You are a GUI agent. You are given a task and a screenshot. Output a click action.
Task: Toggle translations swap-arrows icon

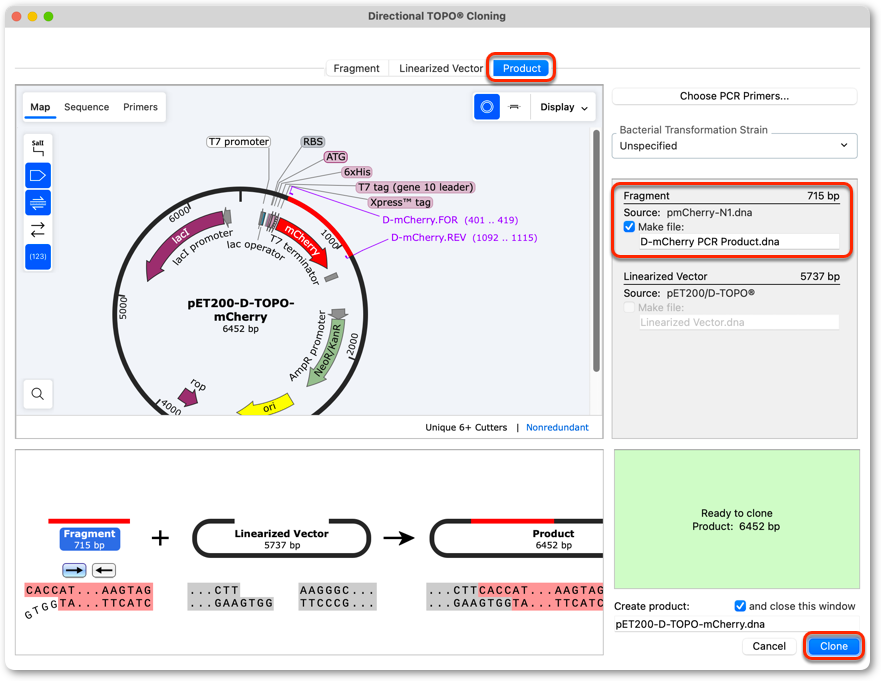[x=38, y=229]
